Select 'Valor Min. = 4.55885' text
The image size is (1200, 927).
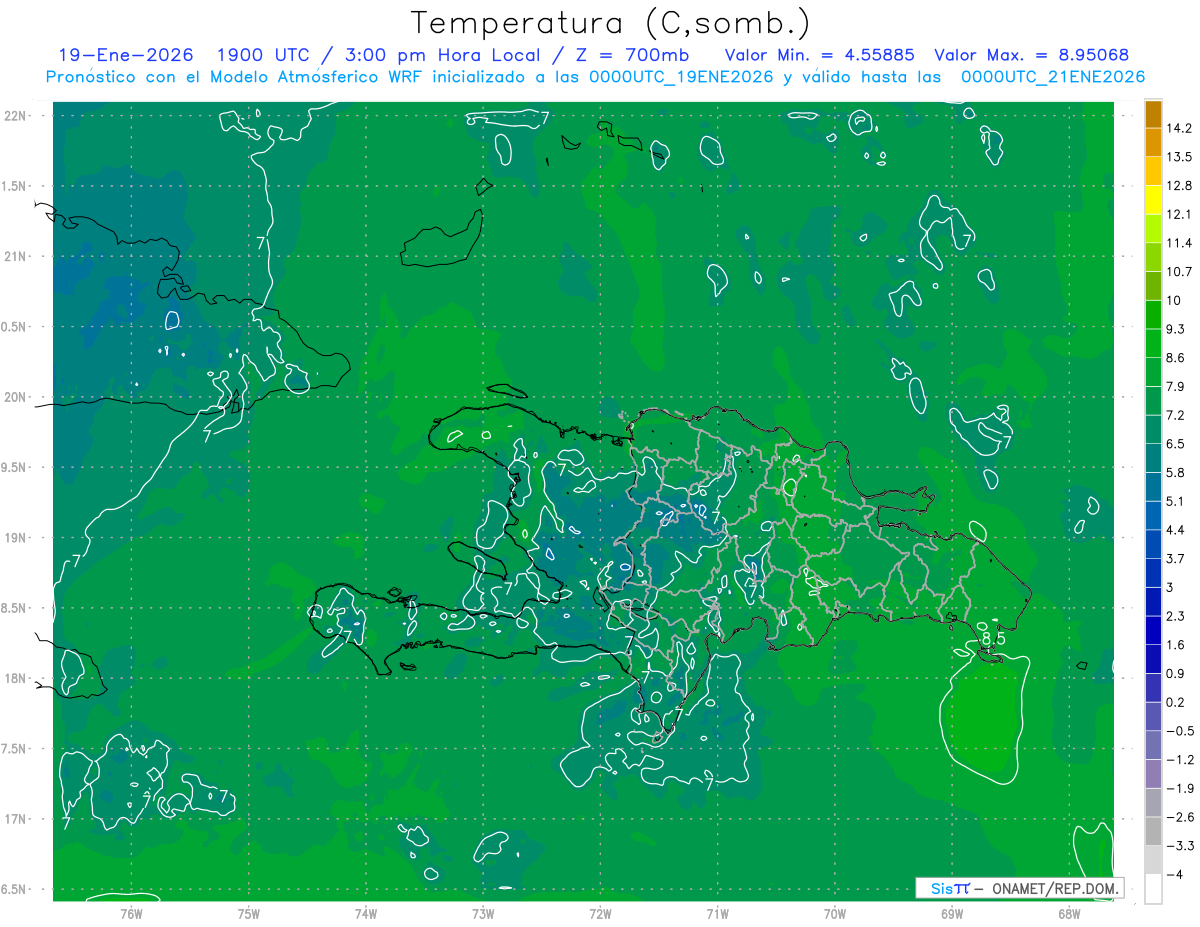(819, 54)
